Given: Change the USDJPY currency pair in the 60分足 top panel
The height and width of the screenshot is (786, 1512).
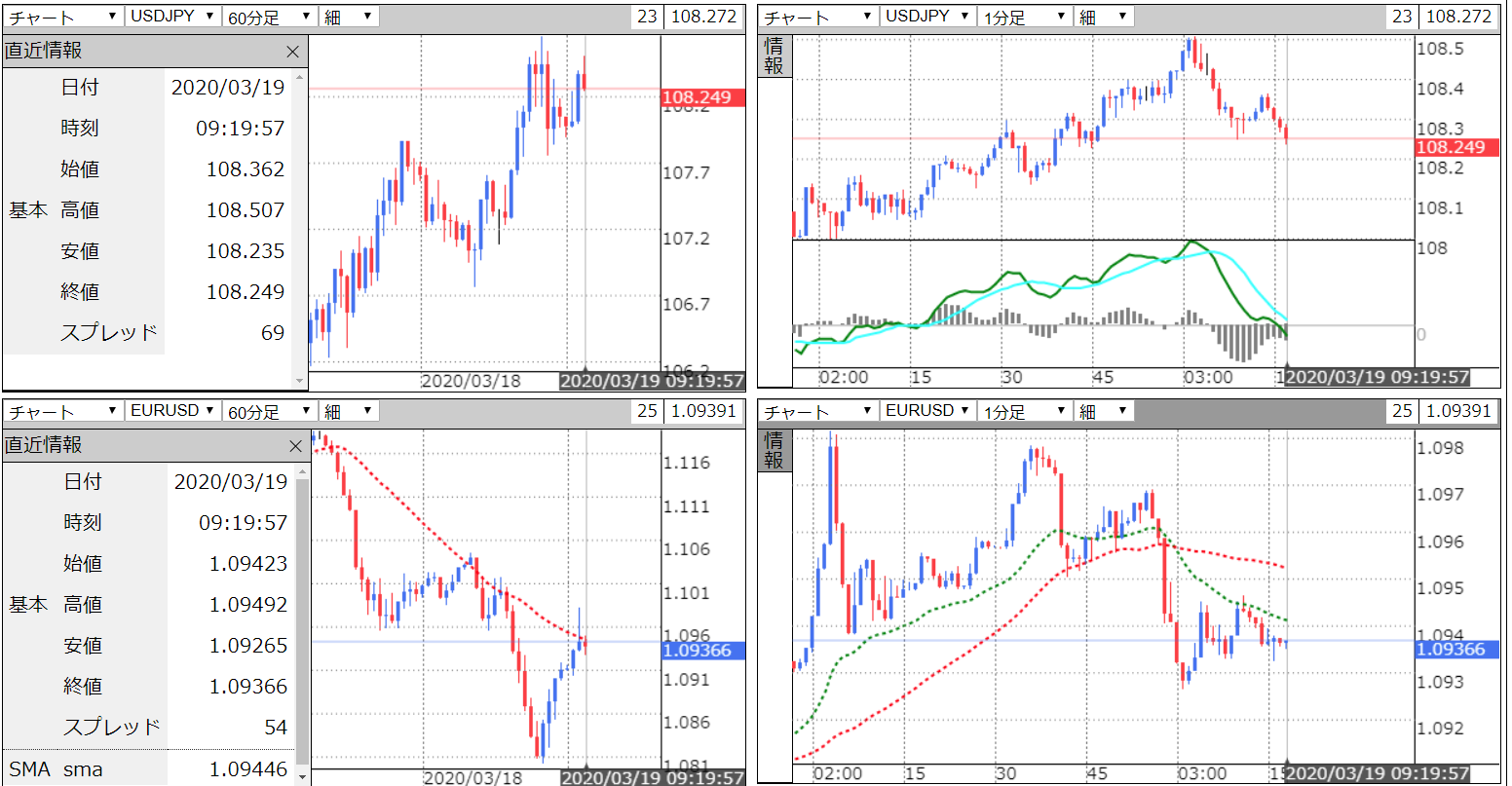Looking at the screenshot, I should (172, 17).
